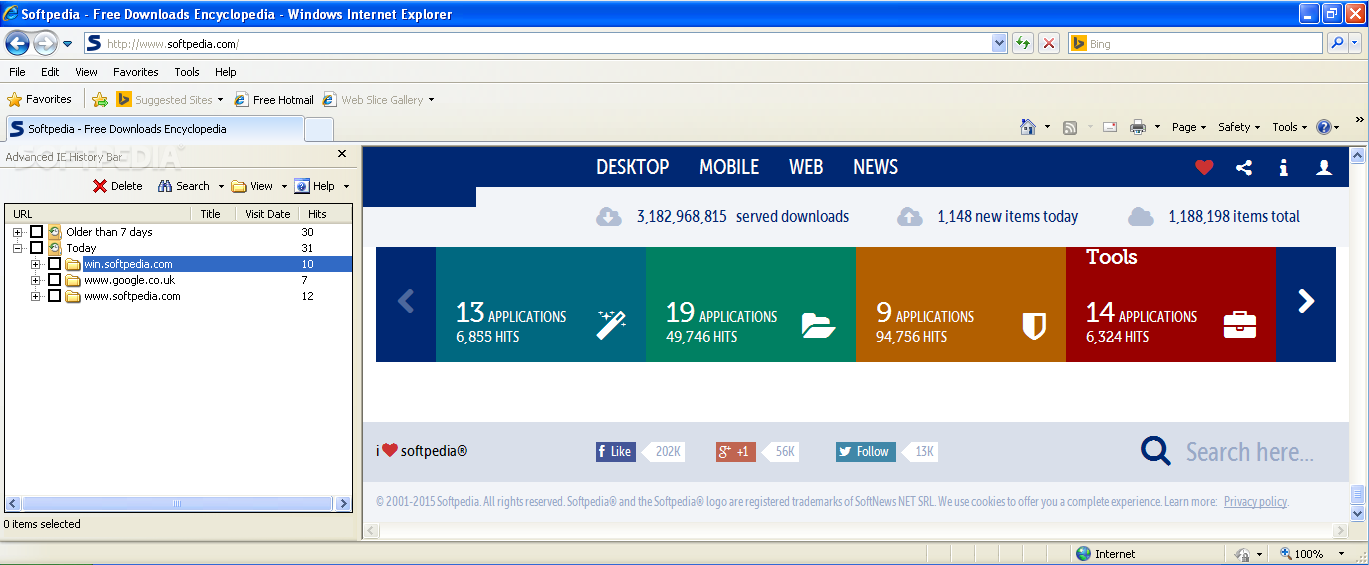Open the Page command bar menu
This screenshot has height=565, width=1369.
[x=1189, y=127]
